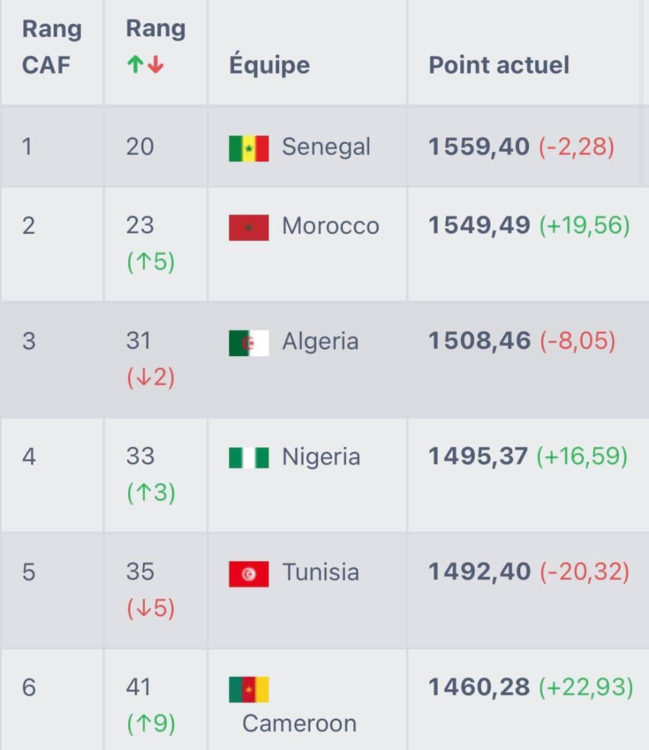The image size is (649, 750).
Task: Open the Nigeria team name
Action: [x=321, y=457]
